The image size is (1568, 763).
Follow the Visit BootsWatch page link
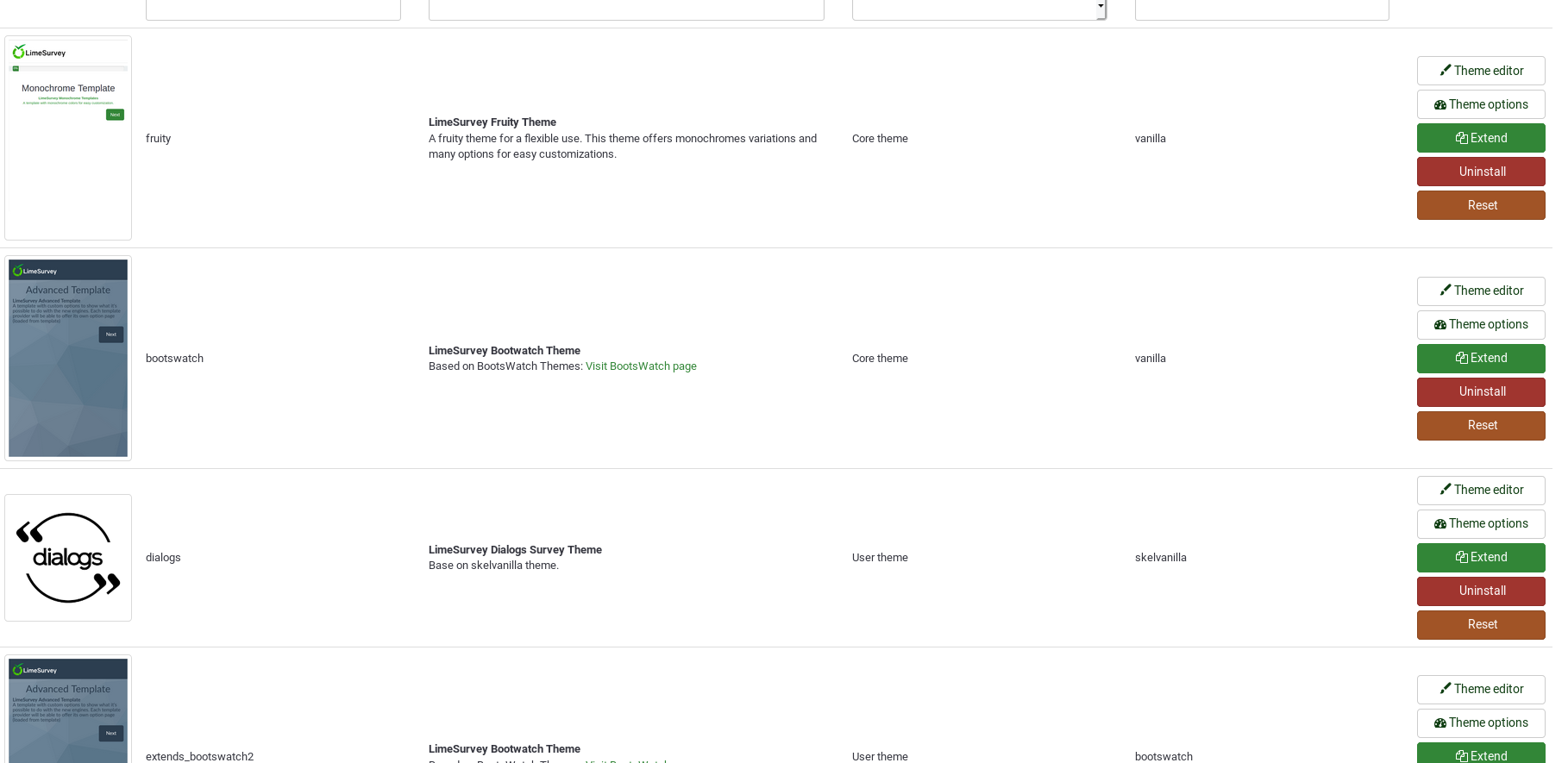tap(641, 366)
